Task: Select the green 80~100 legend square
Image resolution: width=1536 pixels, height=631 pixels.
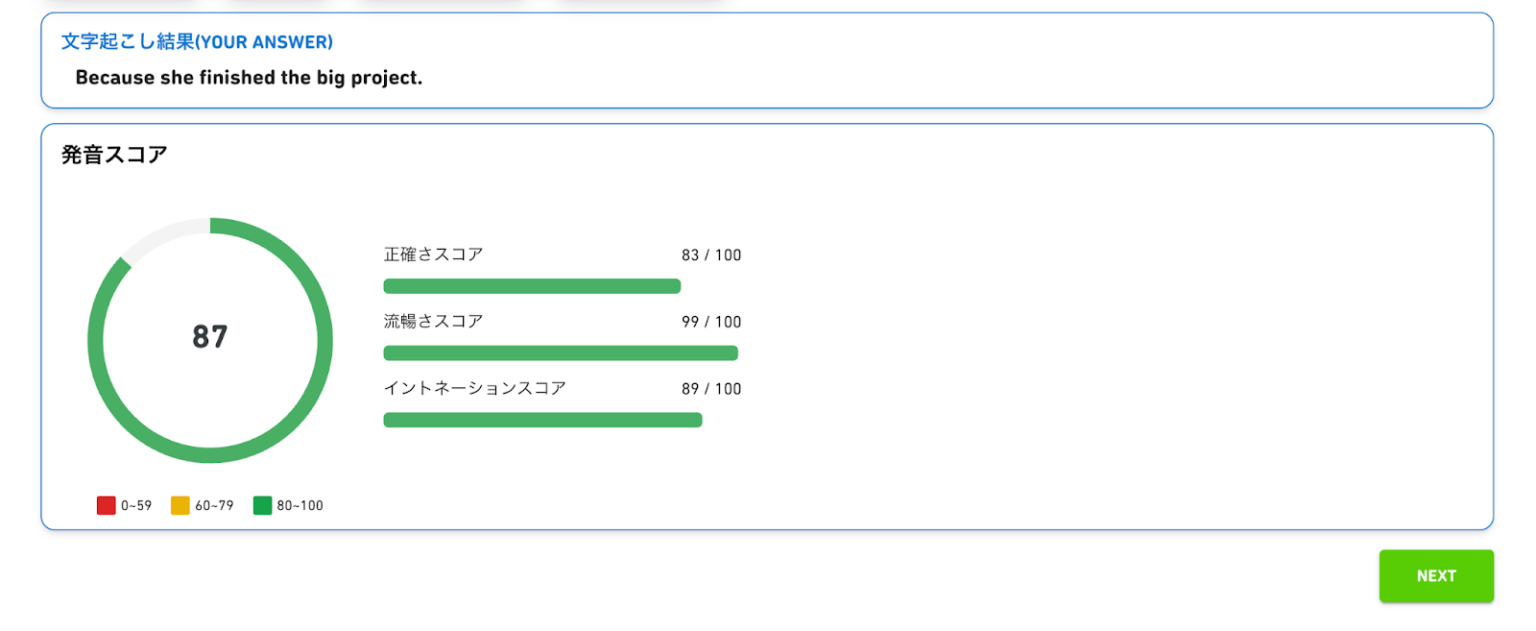Action: tap(265, 505)
